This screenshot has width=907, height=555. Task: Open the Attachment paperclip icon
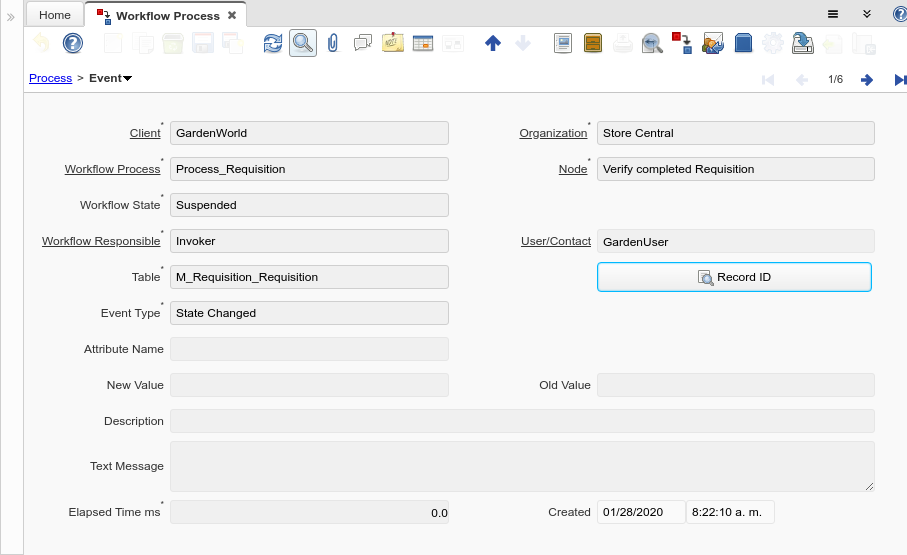pos(333,43)
